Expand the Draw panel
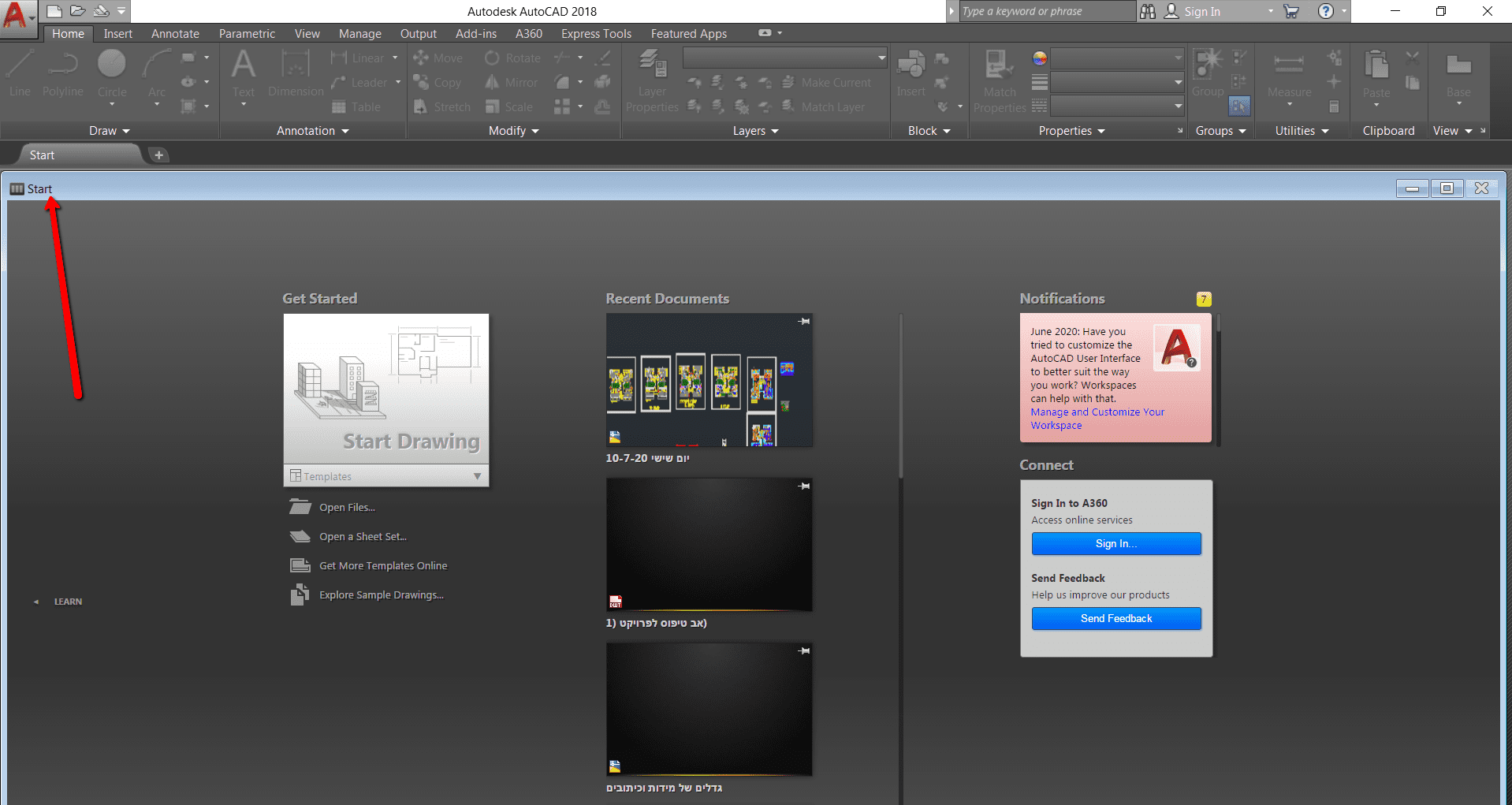 click(x=110, y=131)
